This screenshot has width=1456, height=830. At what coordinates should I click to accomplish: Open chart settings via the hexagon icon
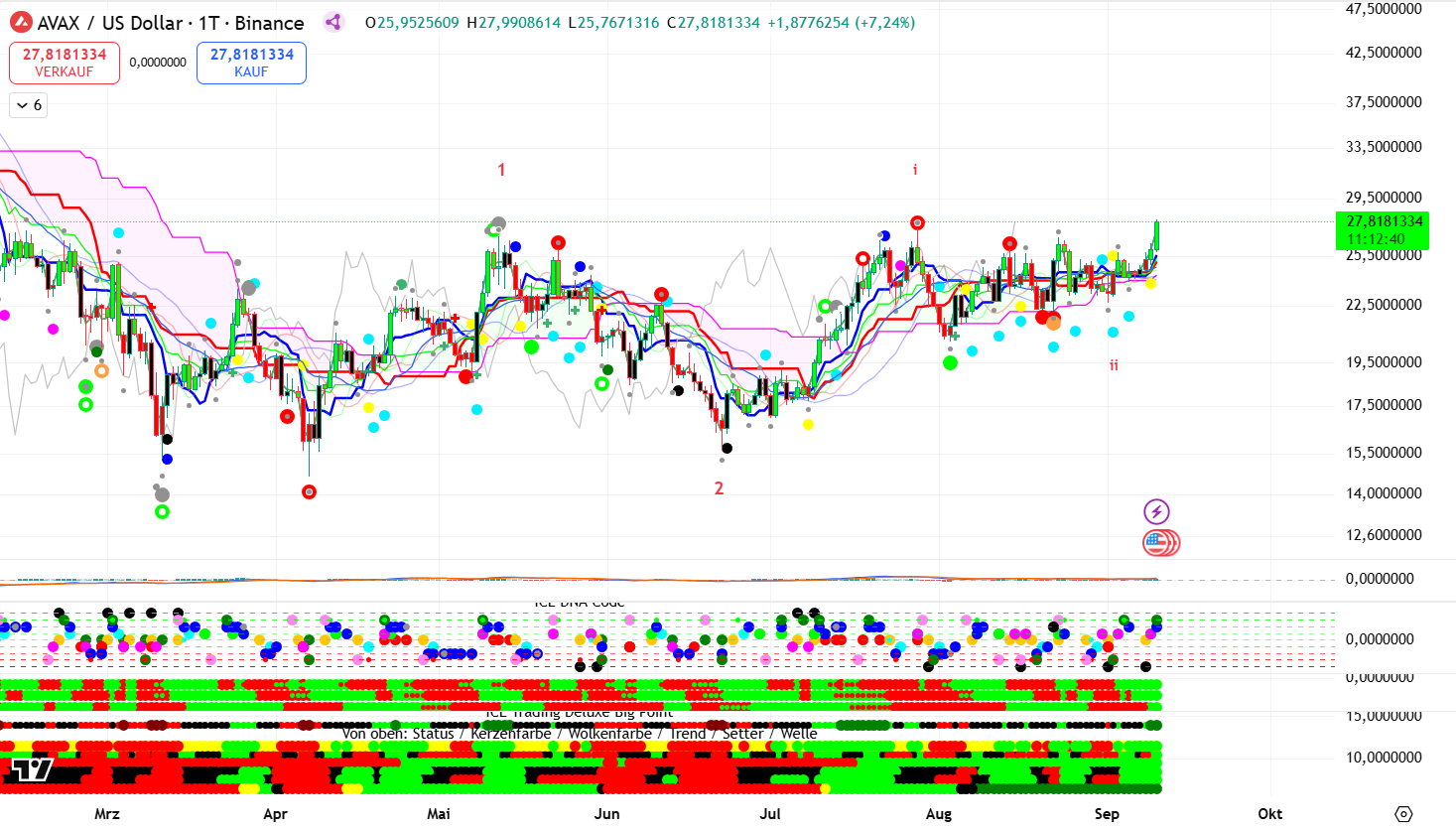tap(1403, 814)
